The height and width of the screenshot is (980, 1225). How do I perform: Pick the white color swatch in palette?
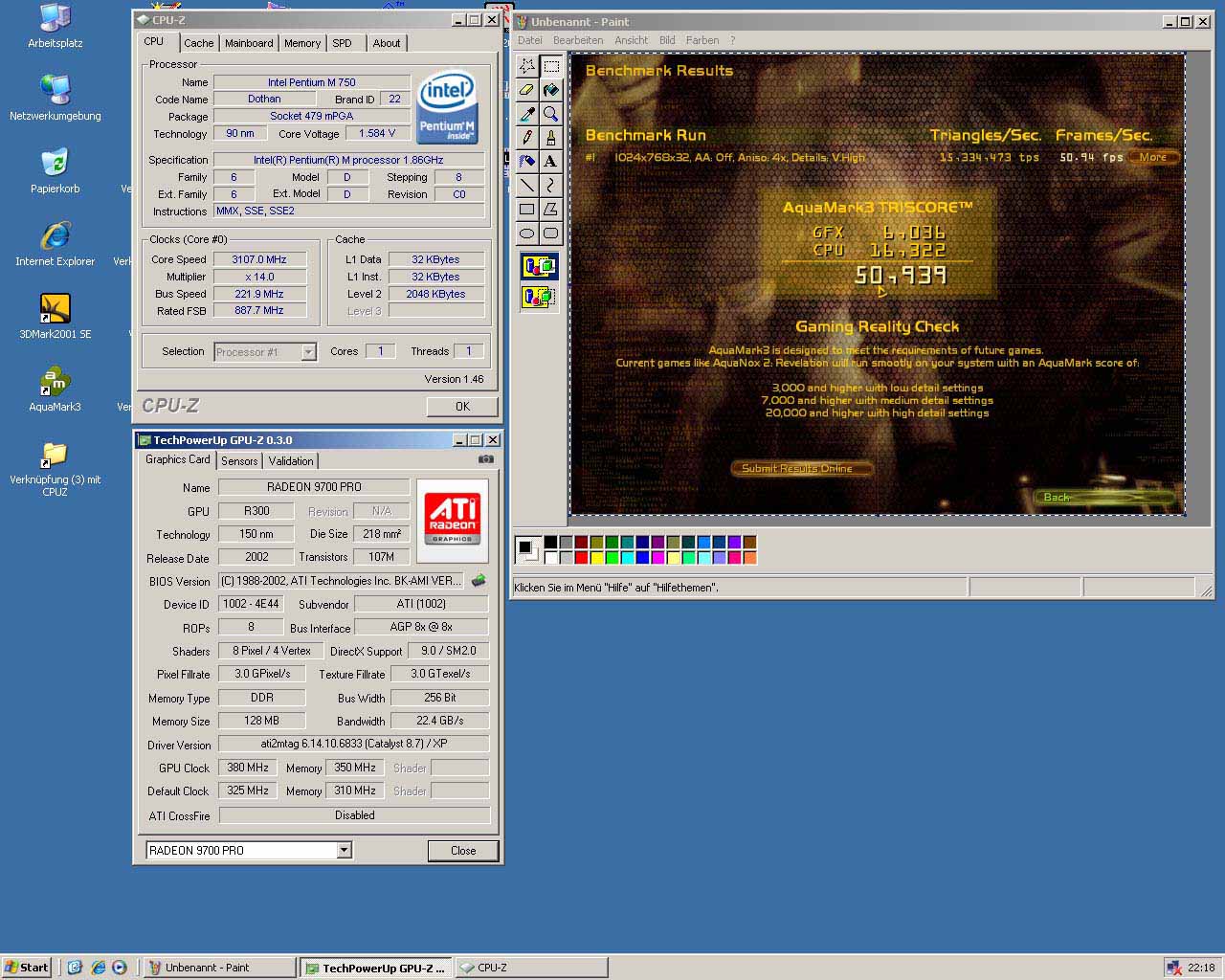(x=550, y=557)
